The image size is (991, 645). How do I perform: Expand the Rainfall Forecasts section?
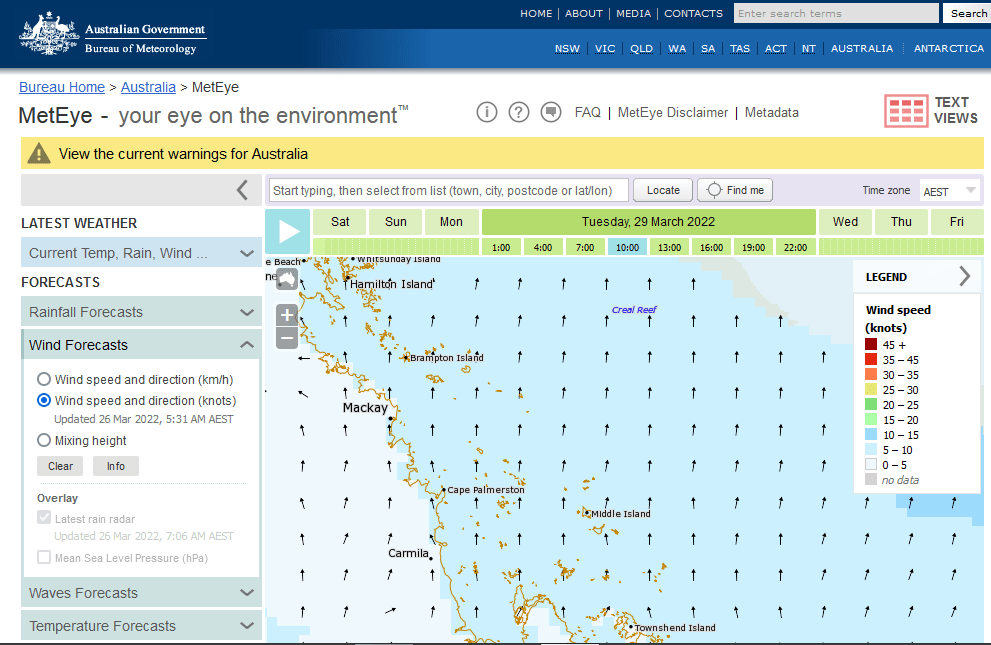140,312
